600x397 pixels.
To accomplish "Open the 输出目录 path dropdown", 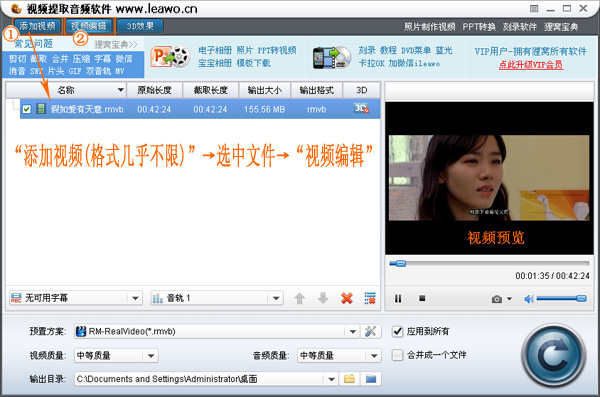I will pyautogui.click(x=206, y=379).
